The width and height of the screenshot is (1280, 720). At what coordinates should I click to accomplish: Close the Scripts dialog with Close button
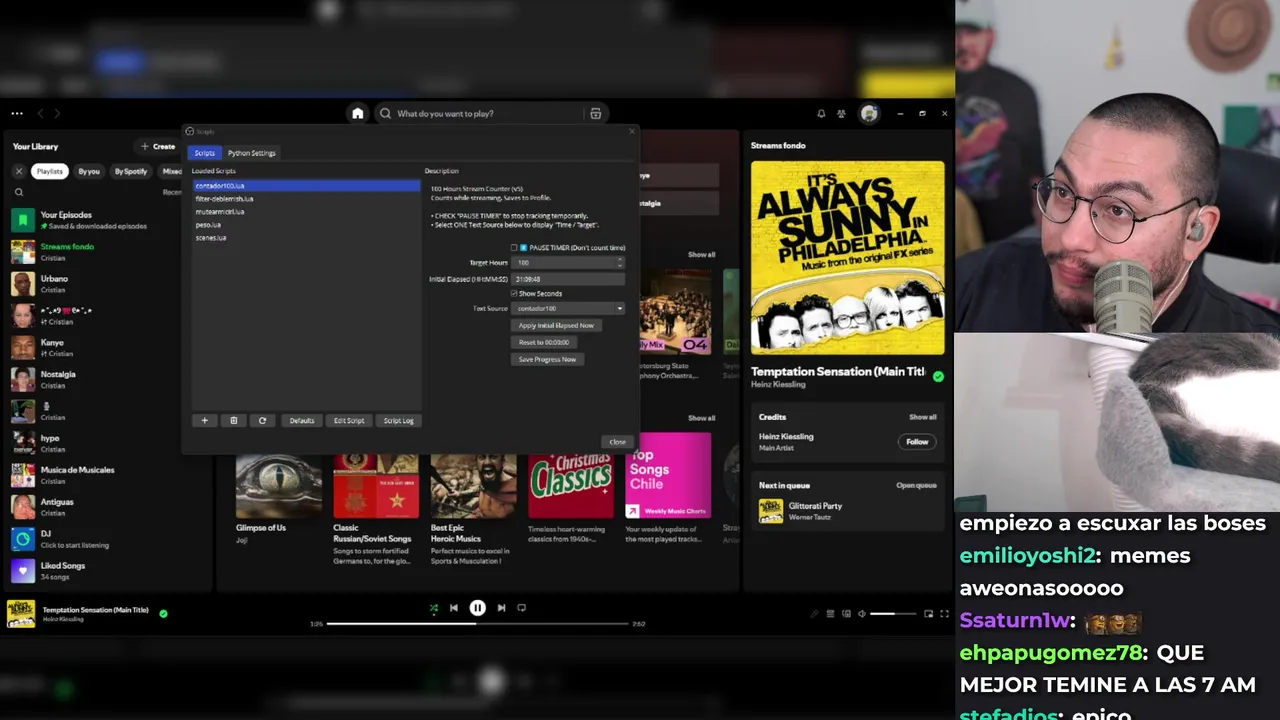[617, 442]
